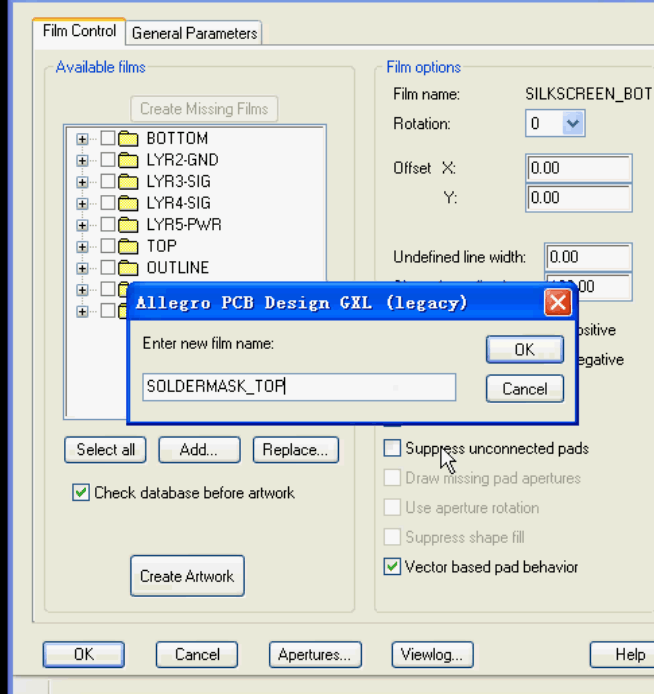Image resolution: width=654 pixels, height=694 pixels.
Task: Click the Replace... button
Action: click(x=296, y=450)
